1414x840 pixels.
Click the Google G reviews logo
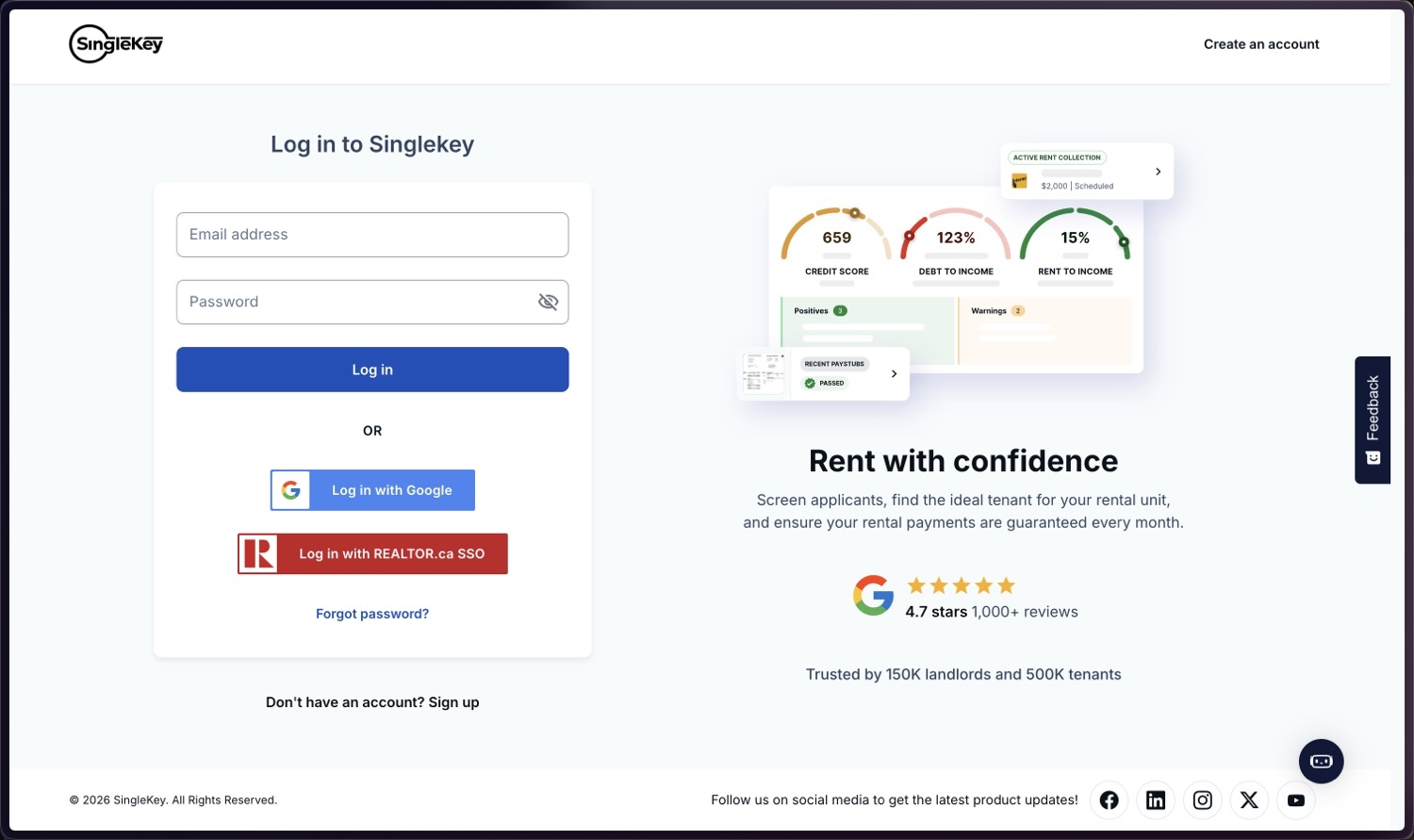pos(874,596)
